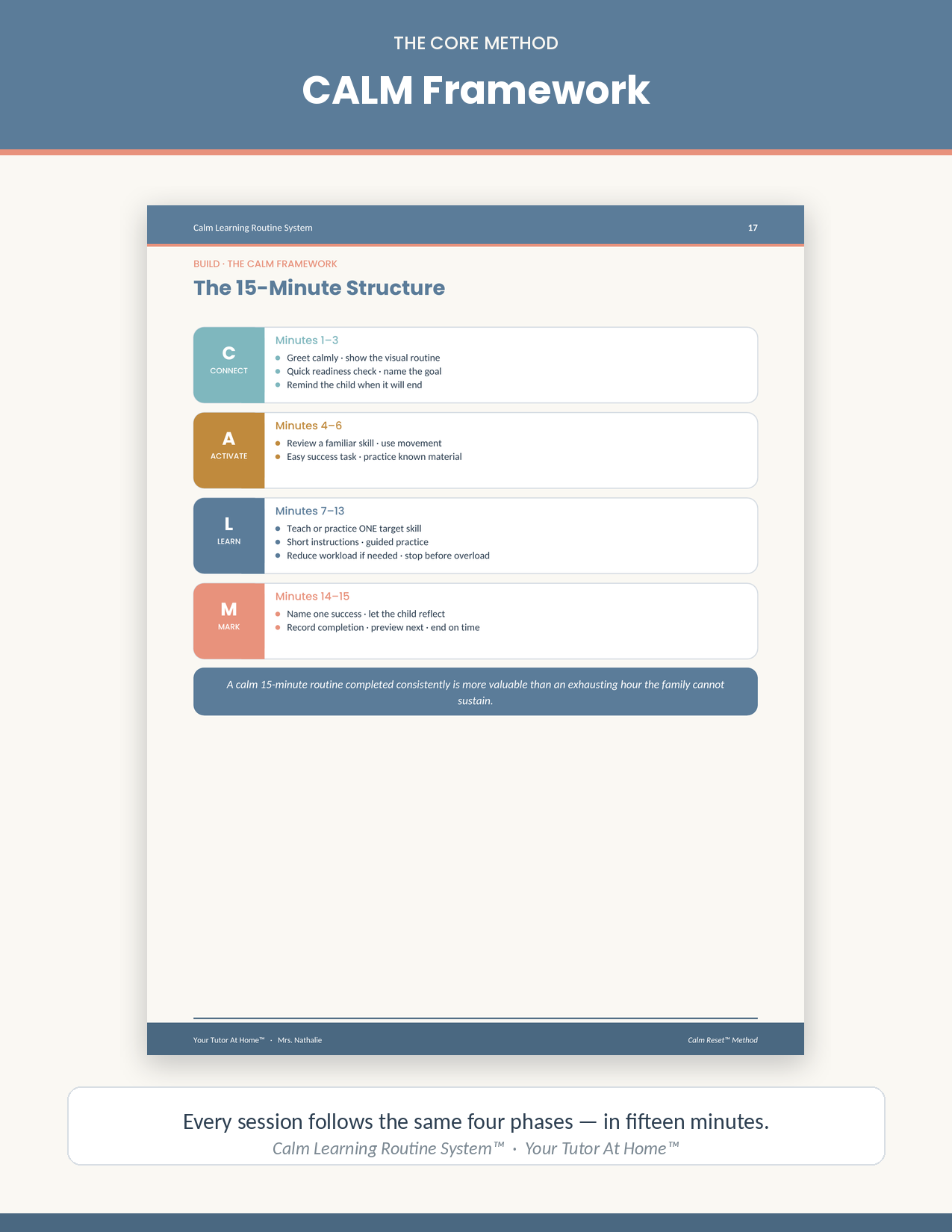Click 'Mrs. Nathalie' in page footer
Screen dimensions: 952x1232
299,1040
